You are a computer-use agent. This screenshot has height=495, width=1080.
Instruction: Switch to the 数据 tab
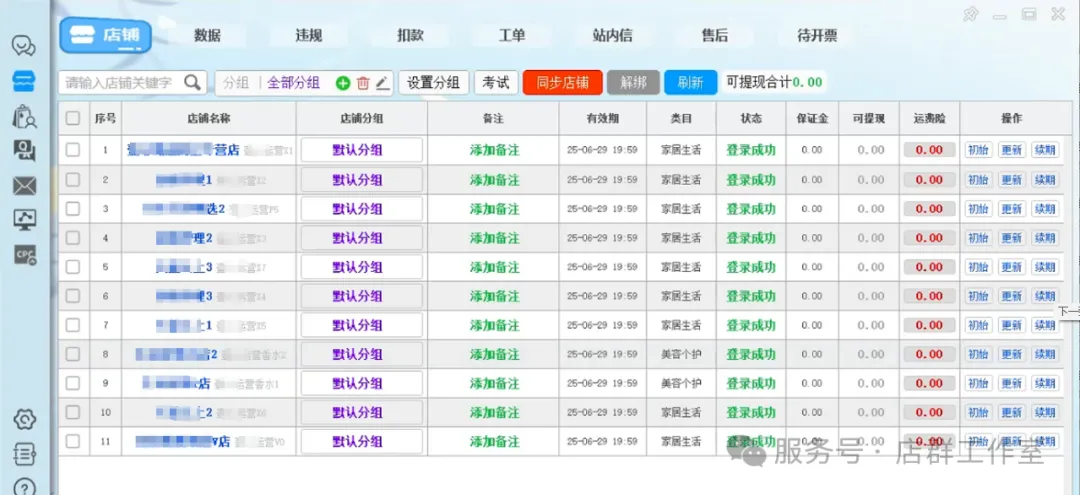coord(207,35)
